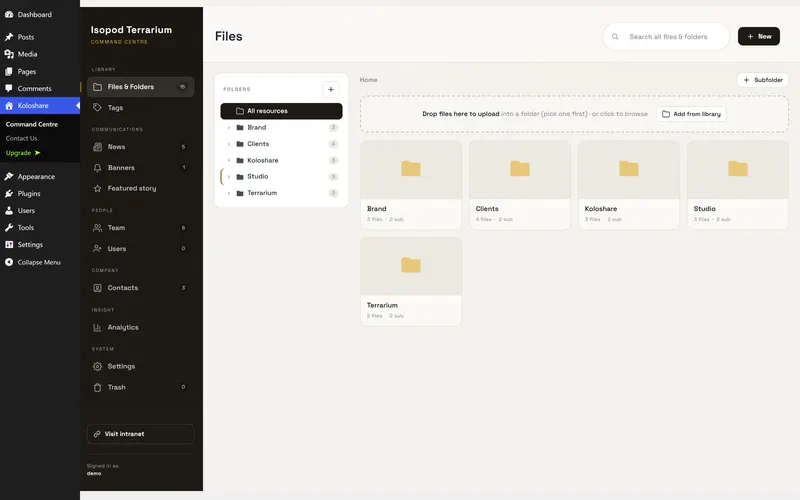
Task: Click the '2 files · 2 sub' text under Terrarium
Action: (385, 316)
